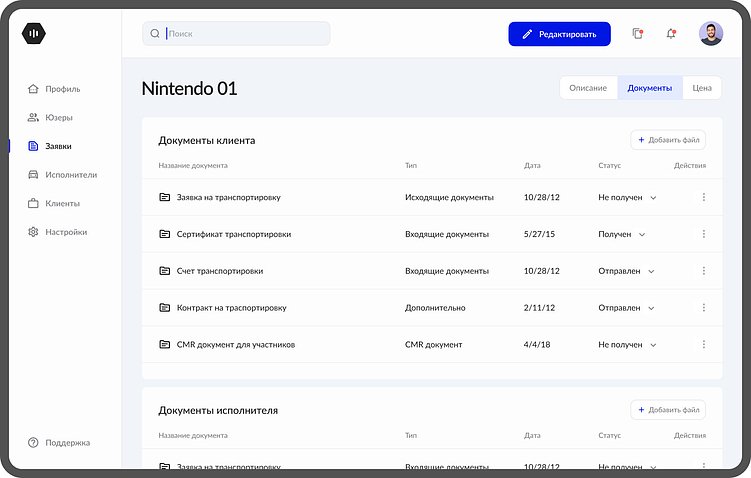Expand status dropdown for Контракт на траспортировку
This screenshot has width=751, height=478.
coord(651,308)
